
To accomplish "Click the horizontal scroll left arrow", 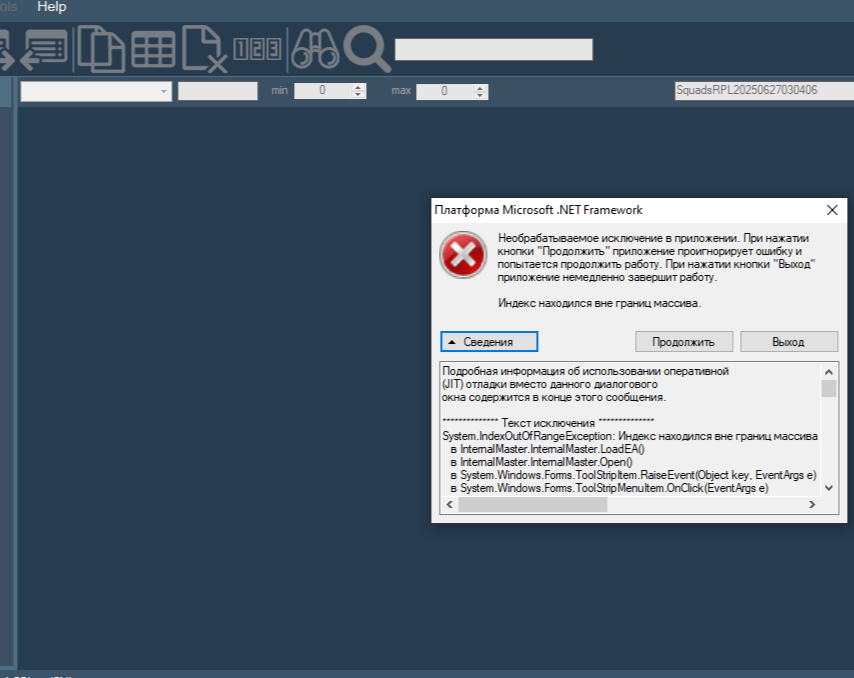I will 449,504.
